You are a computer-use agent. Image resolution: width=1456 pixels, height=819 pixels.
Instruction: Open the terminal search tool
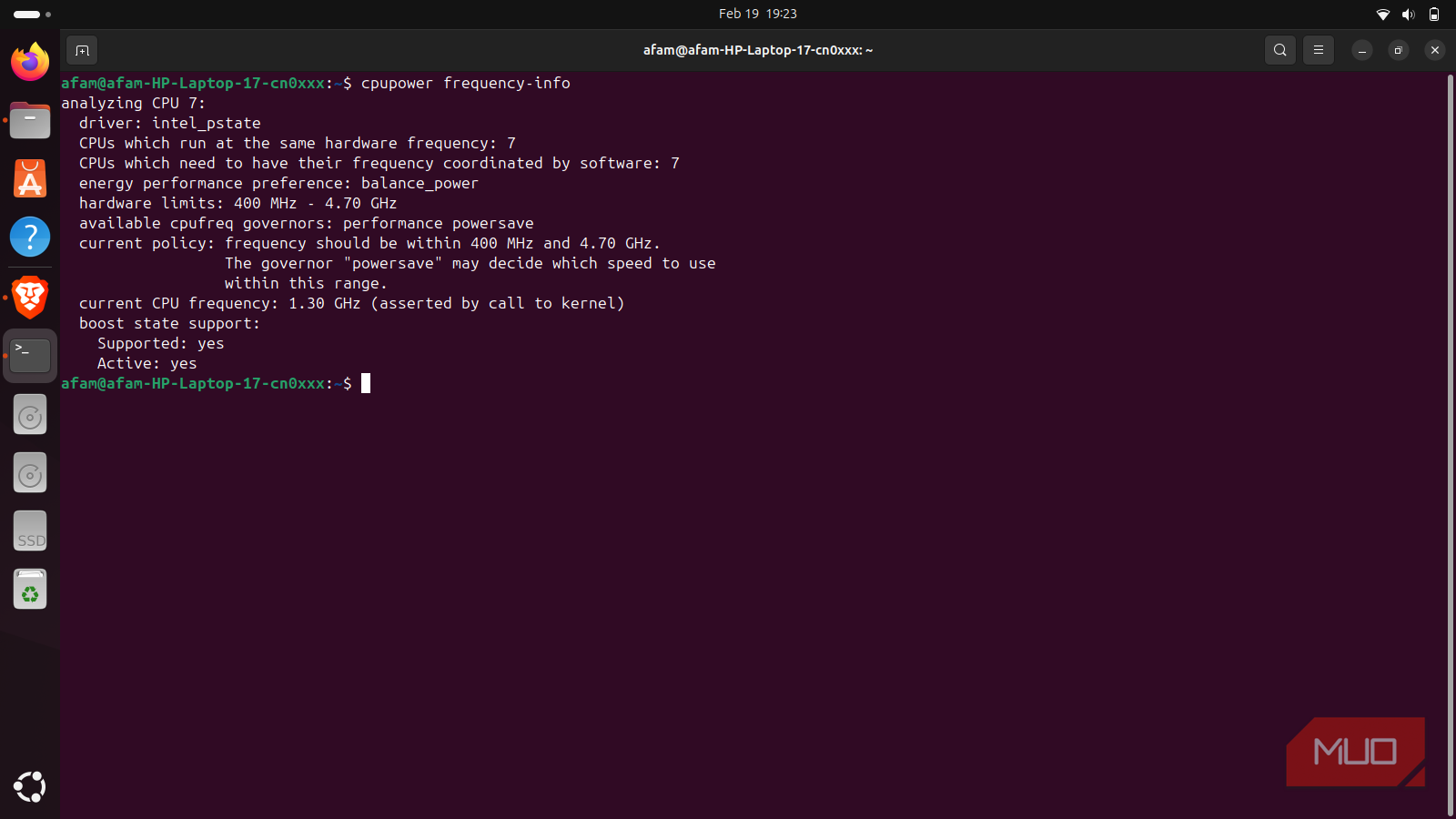(1280, 50)
